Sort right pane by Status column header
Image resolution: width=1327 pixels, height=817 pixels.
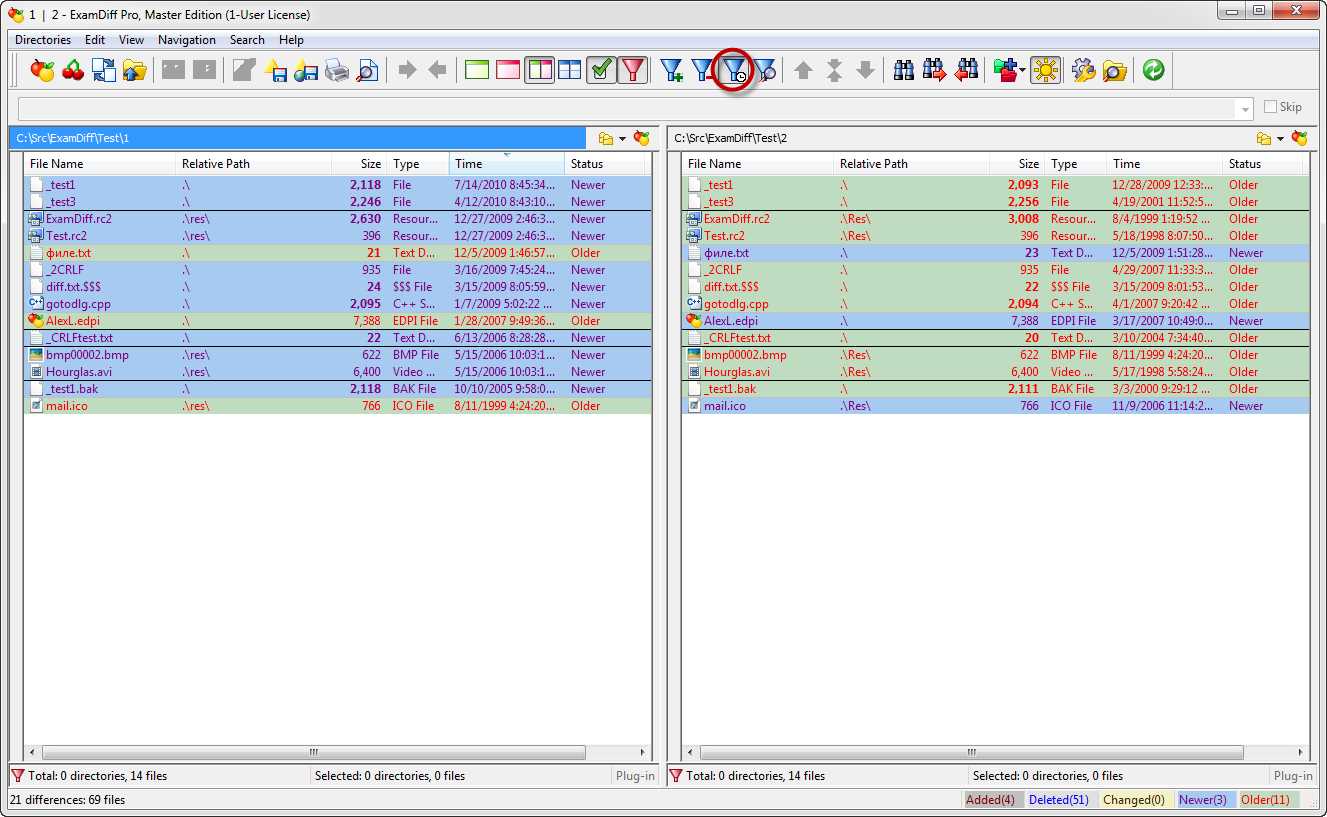[x=1265, y=164]
